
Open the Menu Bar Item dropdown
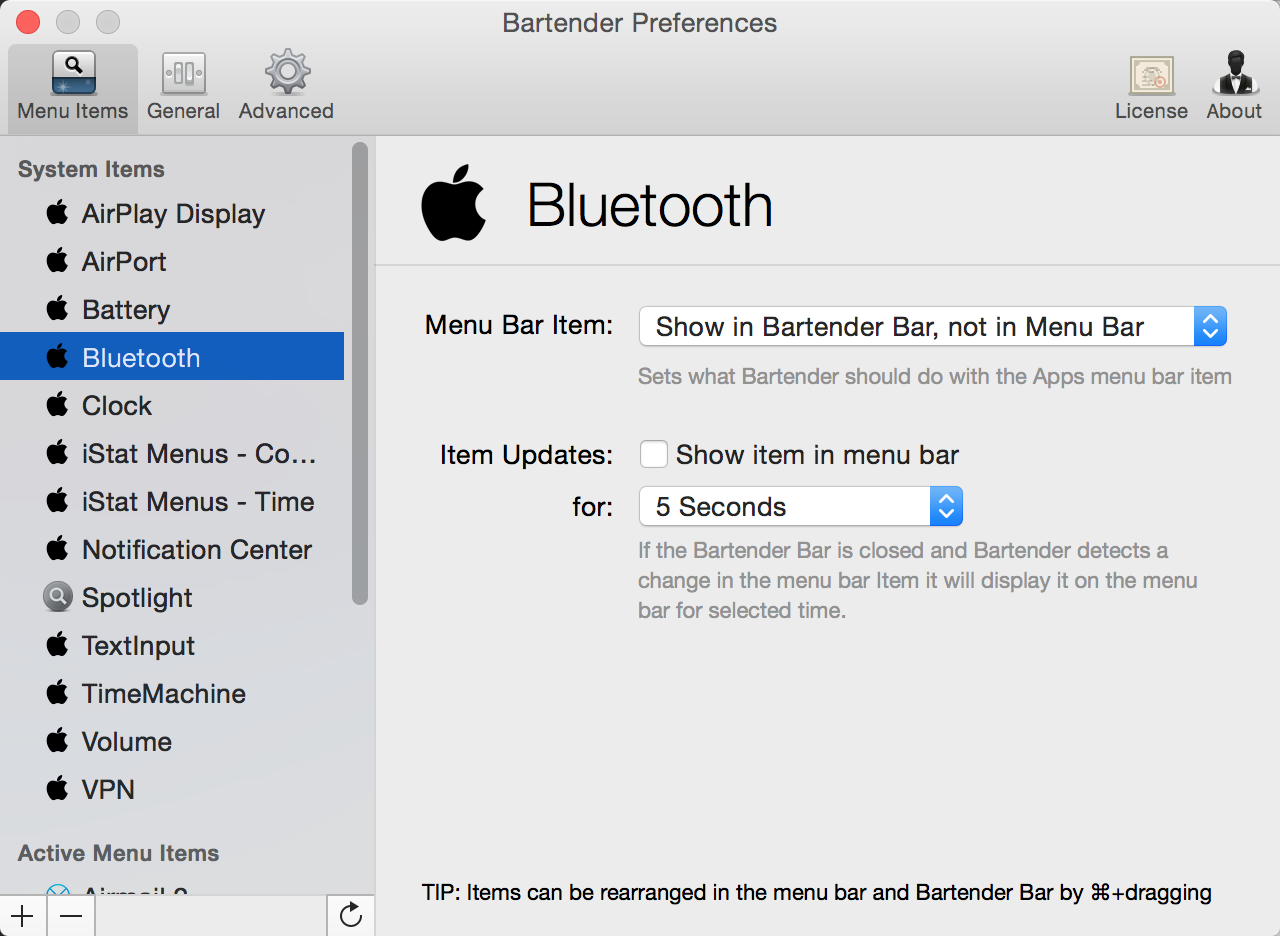[x=933, y=327]
